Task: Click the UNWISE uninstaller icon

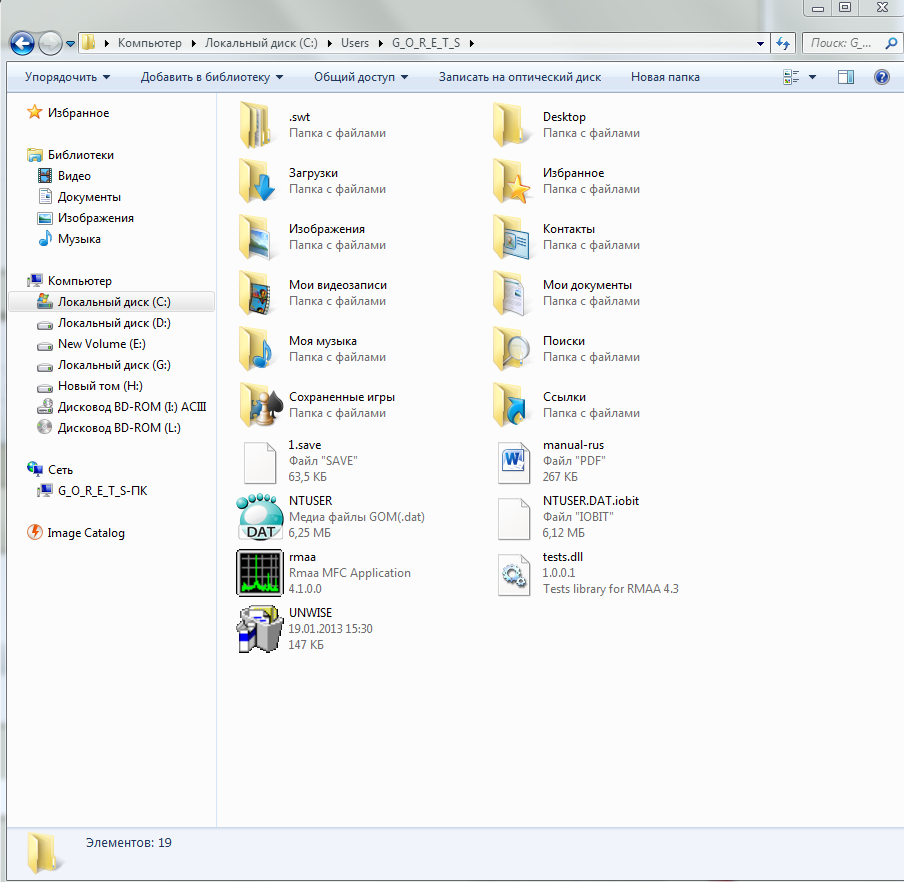Action: [259, 629]
